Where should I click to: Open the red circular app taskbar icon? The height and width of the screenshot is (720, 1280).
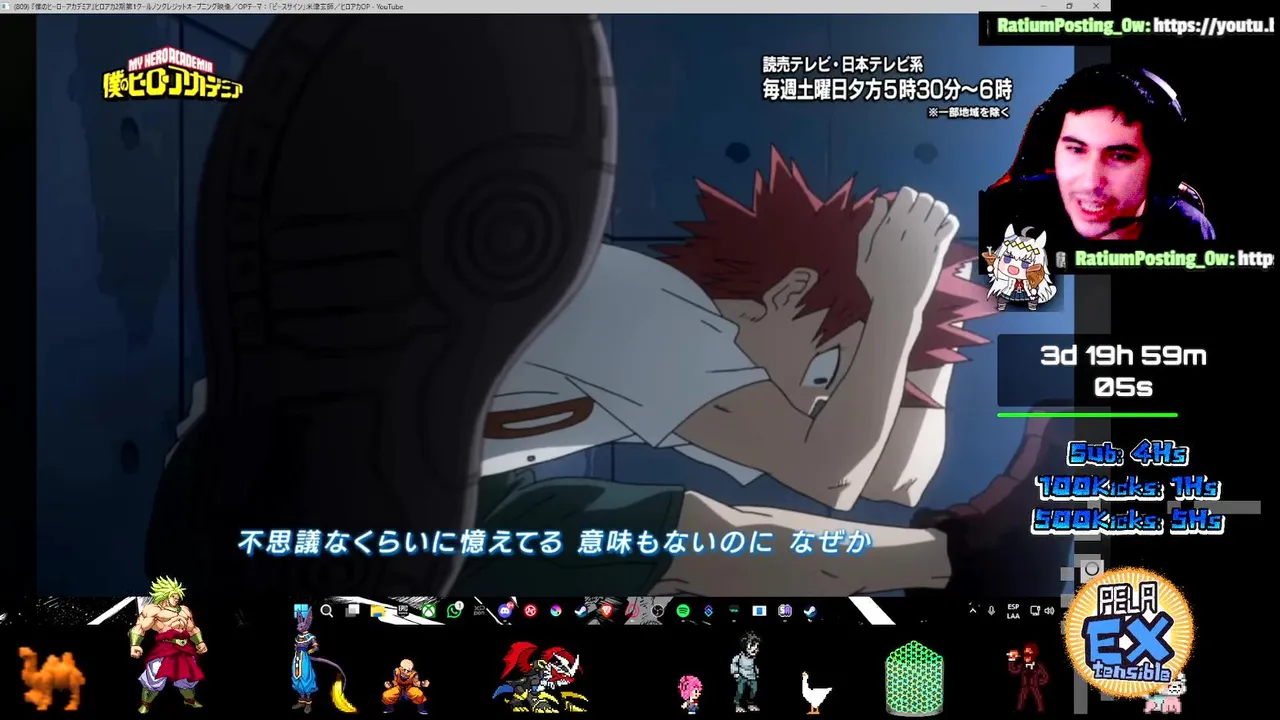click(530, 611)
